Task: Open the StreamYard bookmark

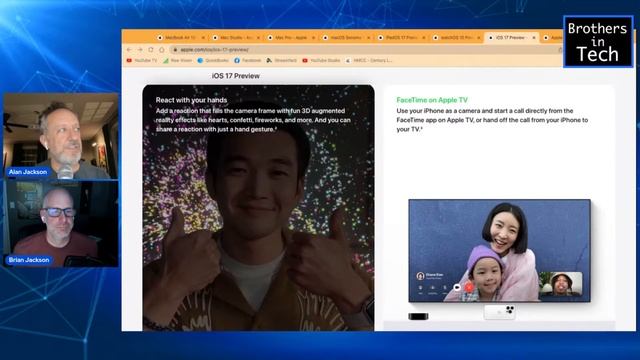Action: [x=282, y=60]
